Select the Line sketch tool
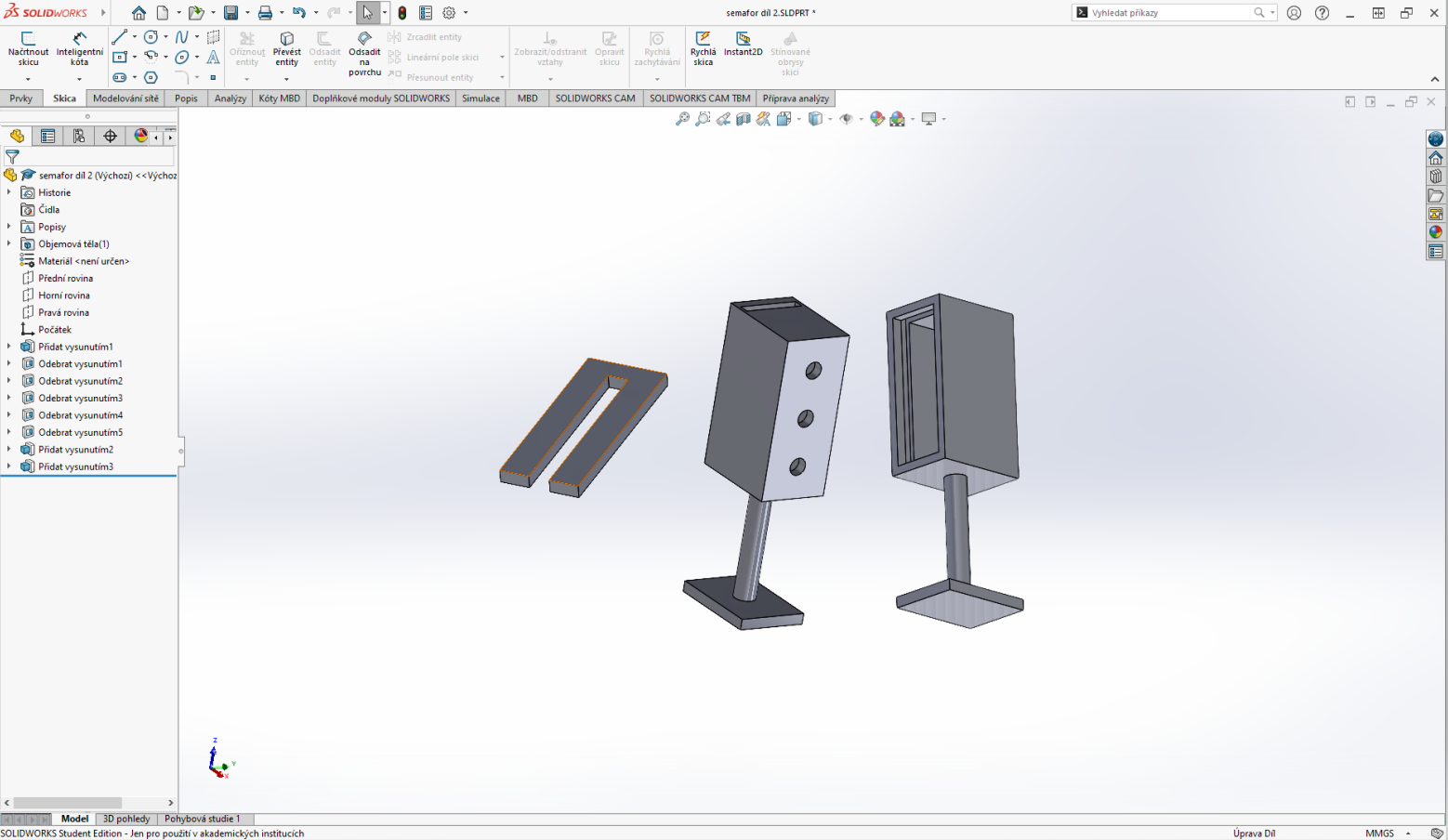The image size is (1448, 840). point(118,37)
